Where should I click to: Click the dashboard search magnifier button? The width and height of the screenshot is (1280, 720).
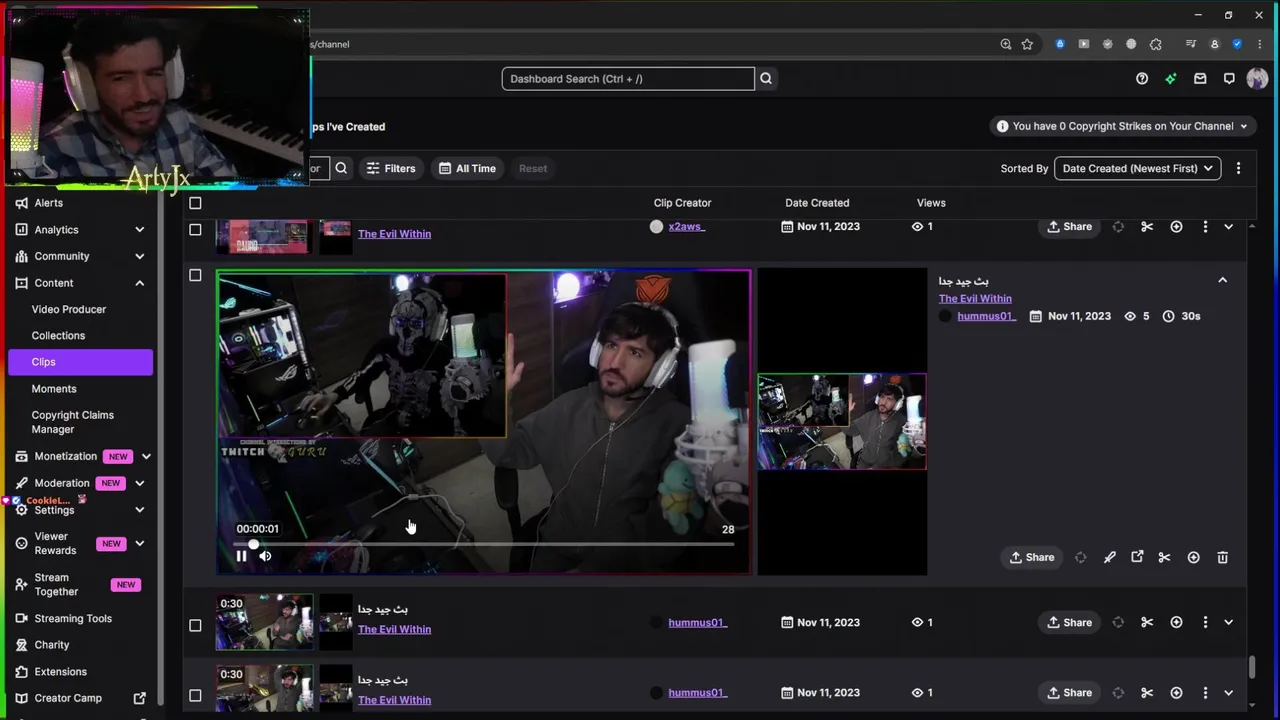(x=766, y=79)
